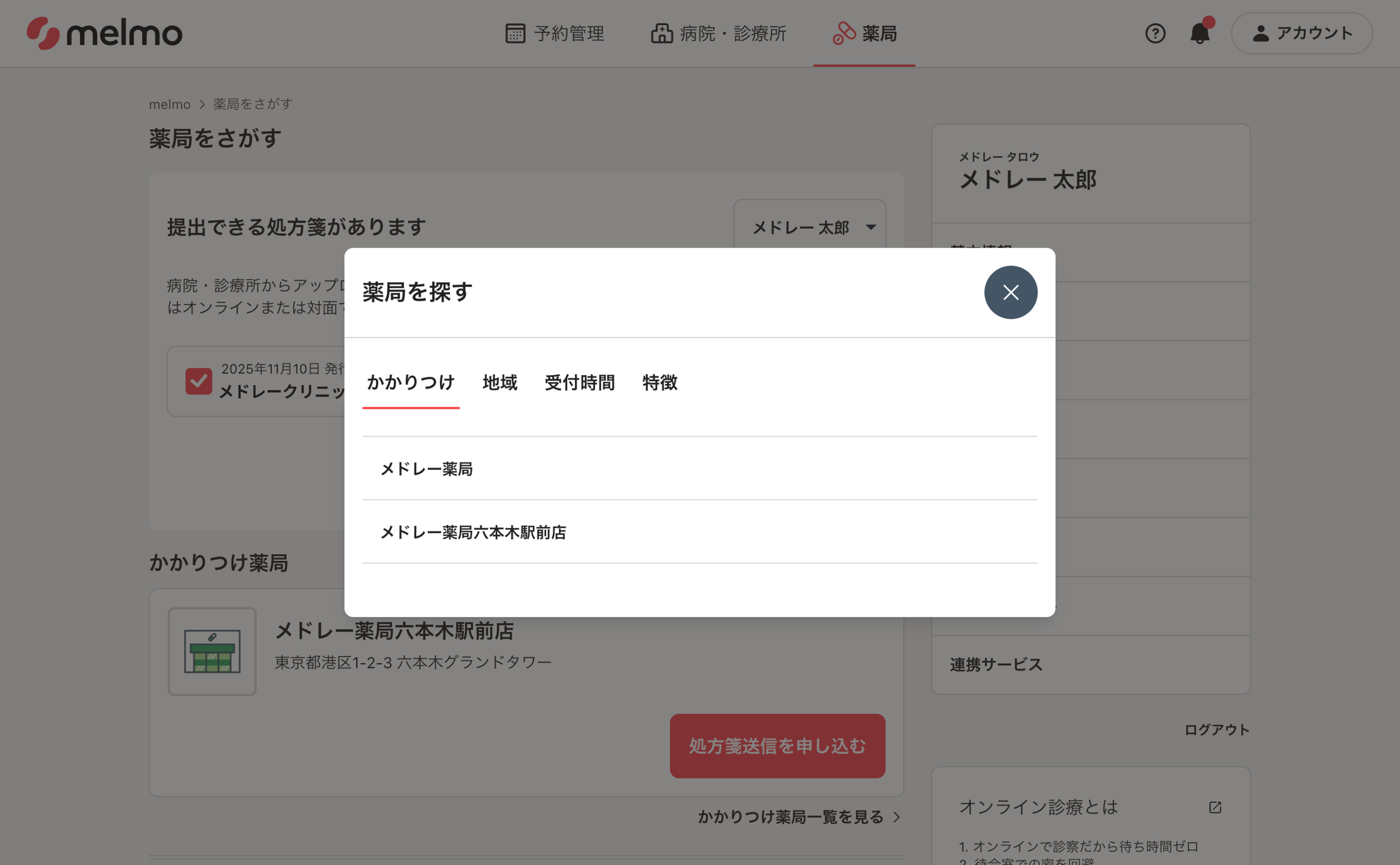
Task: Select メドレー薬局六本木駅前店 in the dialog
Action: tap(474, 532)
